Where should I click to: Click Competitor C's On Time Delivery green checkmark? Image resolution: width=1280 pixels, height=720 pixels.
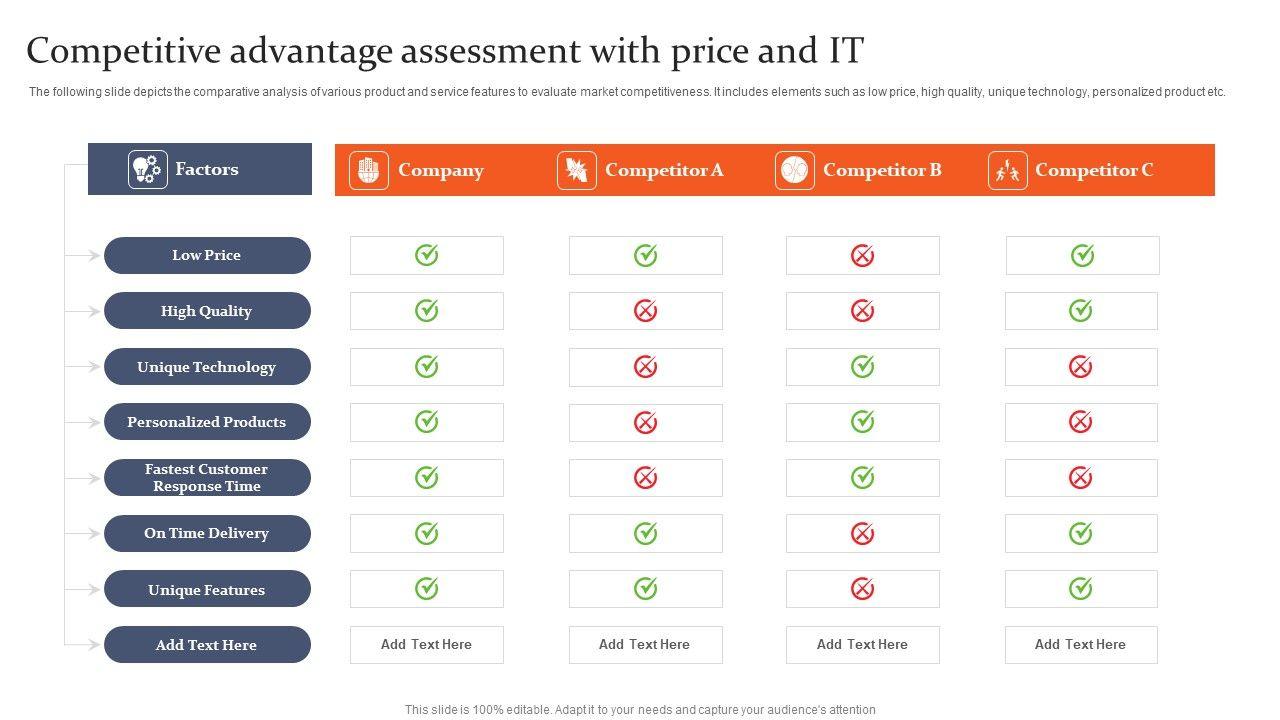click(x=1080, y=533)
